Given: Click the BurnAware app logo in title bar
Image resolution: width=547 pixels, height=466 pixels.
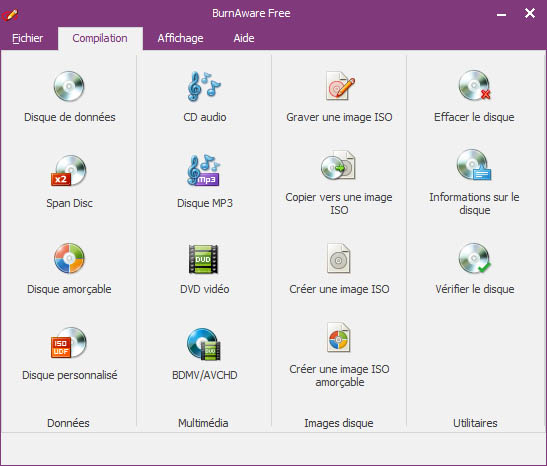Looking at the screenshot, I should [10, 15].
